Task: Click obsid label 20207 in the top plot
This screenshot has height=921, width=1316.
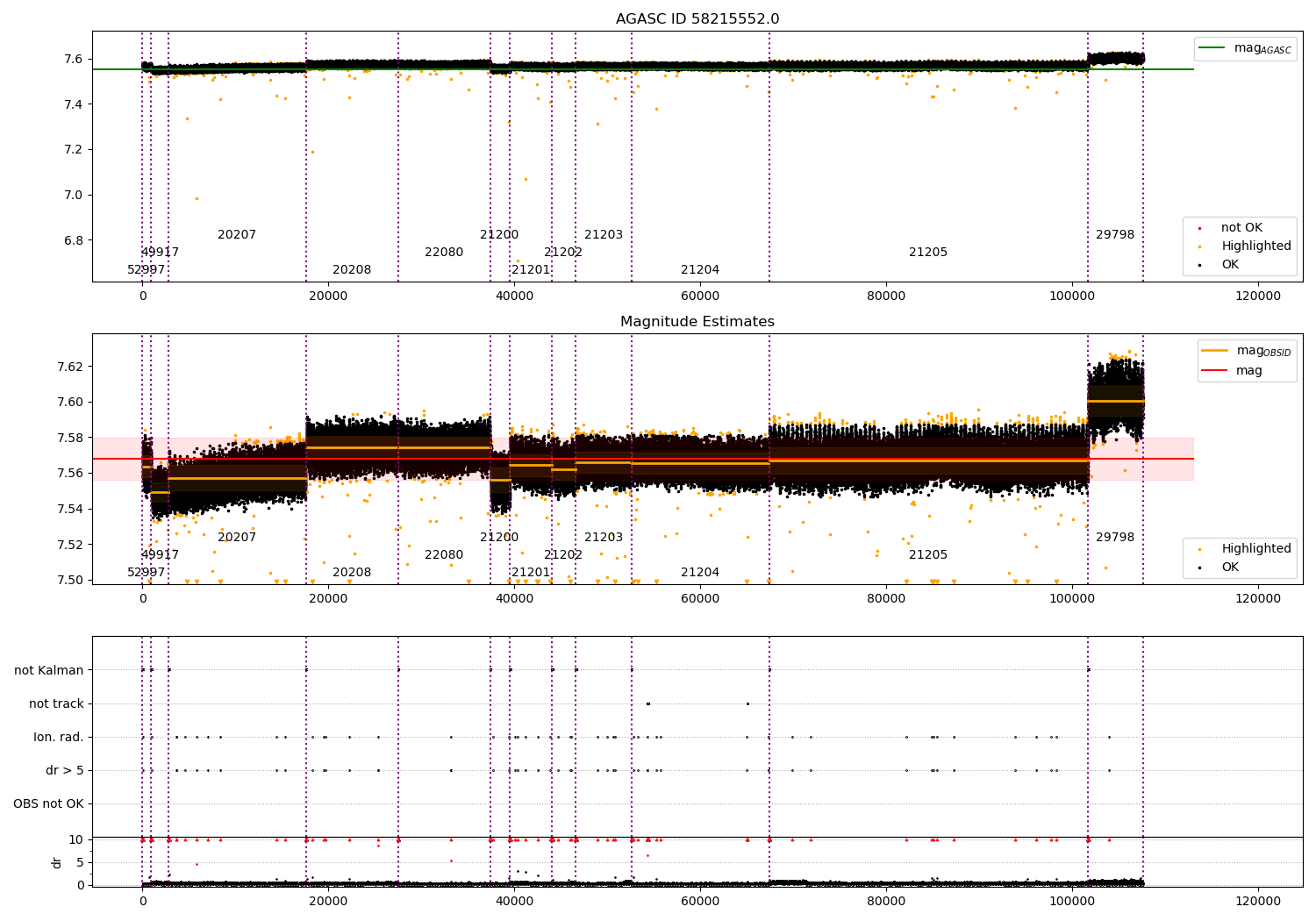Action: pos(237,235)
